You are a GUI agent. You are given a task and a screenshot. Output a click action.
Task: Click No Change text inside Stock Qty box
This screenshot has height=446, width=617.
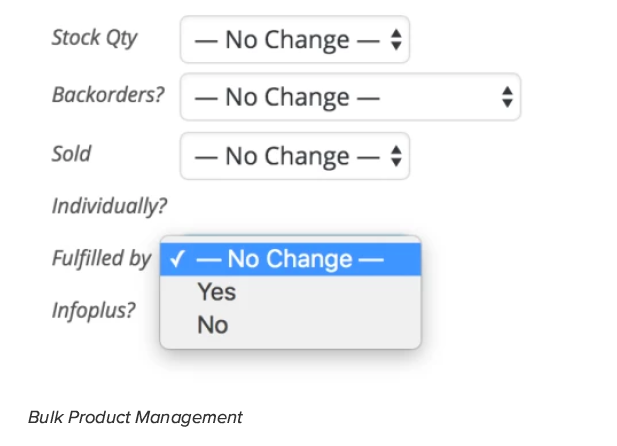point(287,40)
